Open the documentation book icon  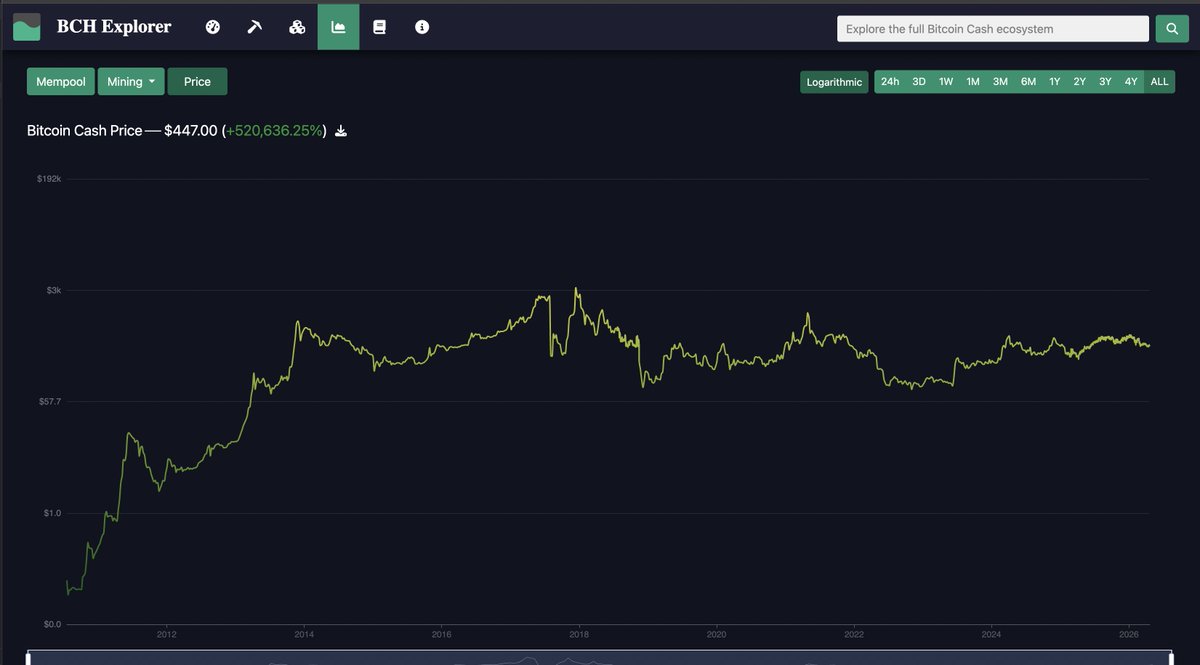379,27
